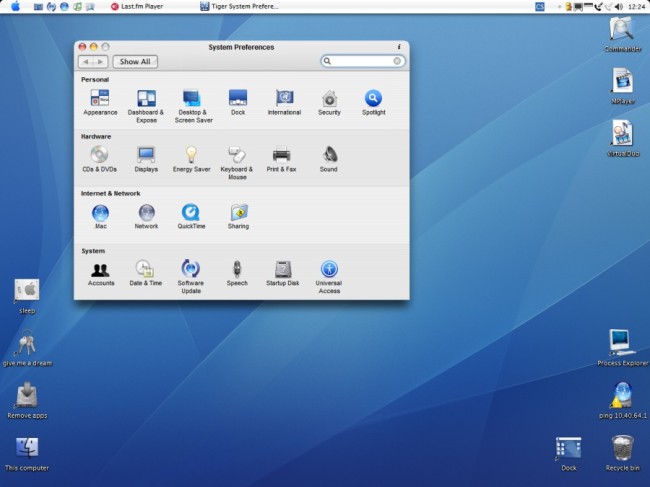650x487 pixels.
Task: Open the Dock desktop shortcut
Action: pyautogui.click(x=568, y=453)
